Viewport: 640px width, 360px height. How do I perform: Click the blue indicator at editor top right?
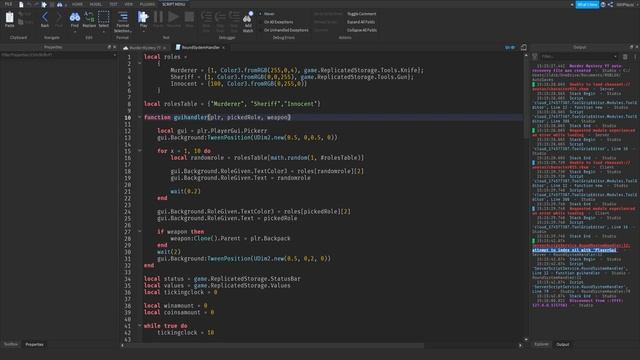[510, 47]
